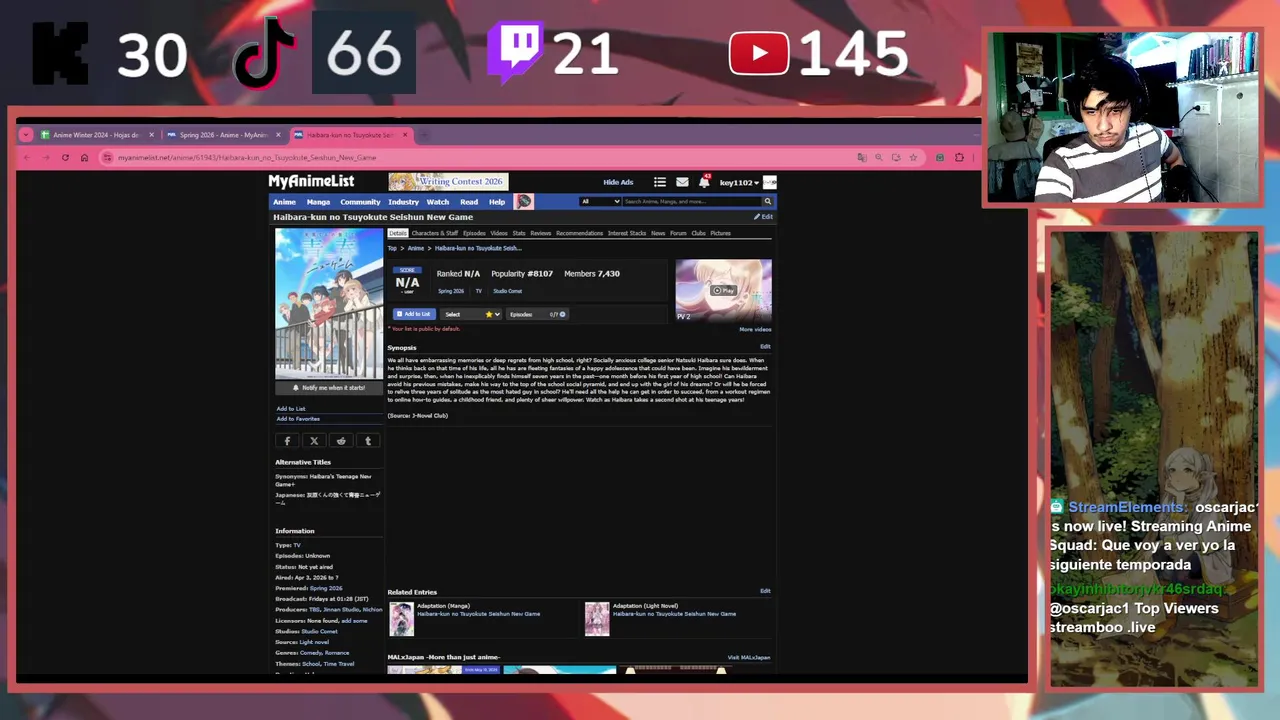This screenshot has width=1280, height=720.
Task: Click the browser address bar URL
Action: click(x=247, y=157)
